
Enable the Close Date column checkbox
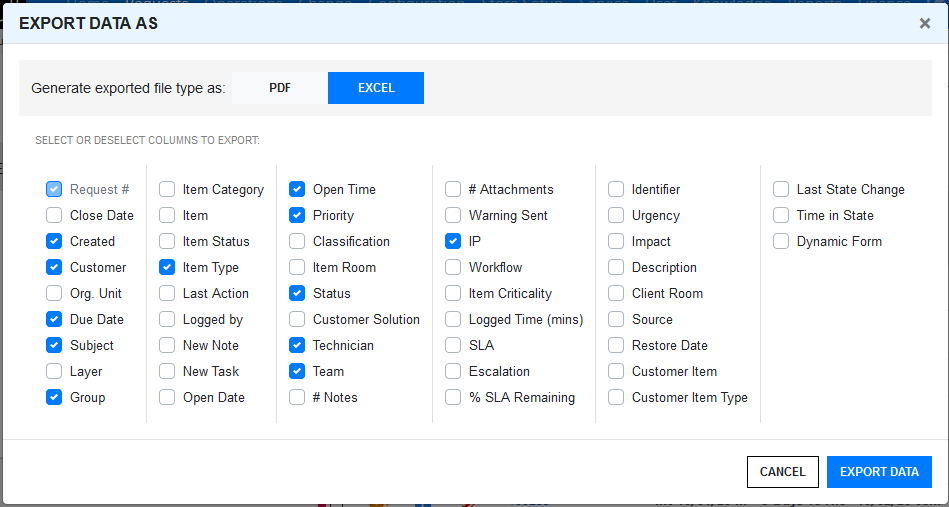coord(54,215)
